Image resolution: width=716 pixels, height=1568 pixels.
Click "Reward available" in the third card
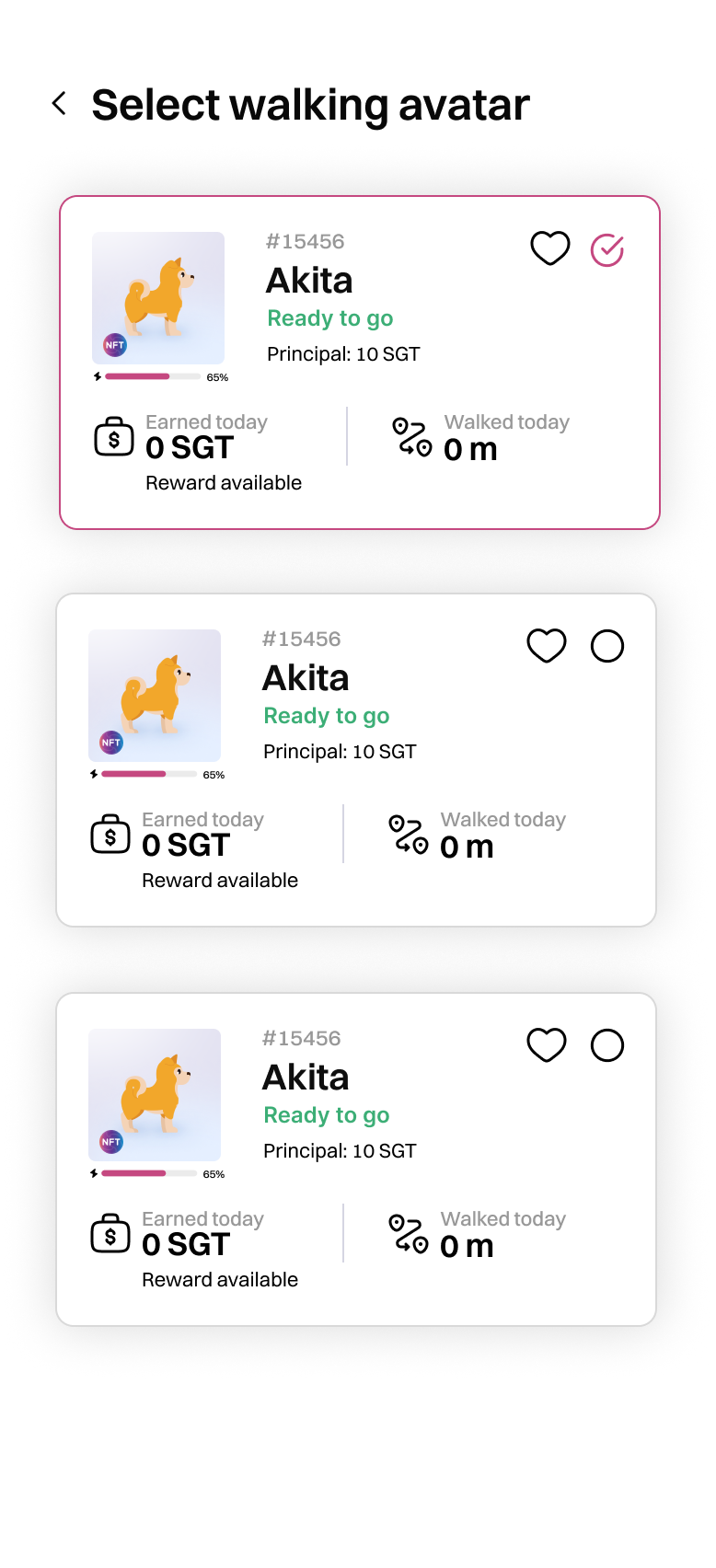click(220, 1280)
